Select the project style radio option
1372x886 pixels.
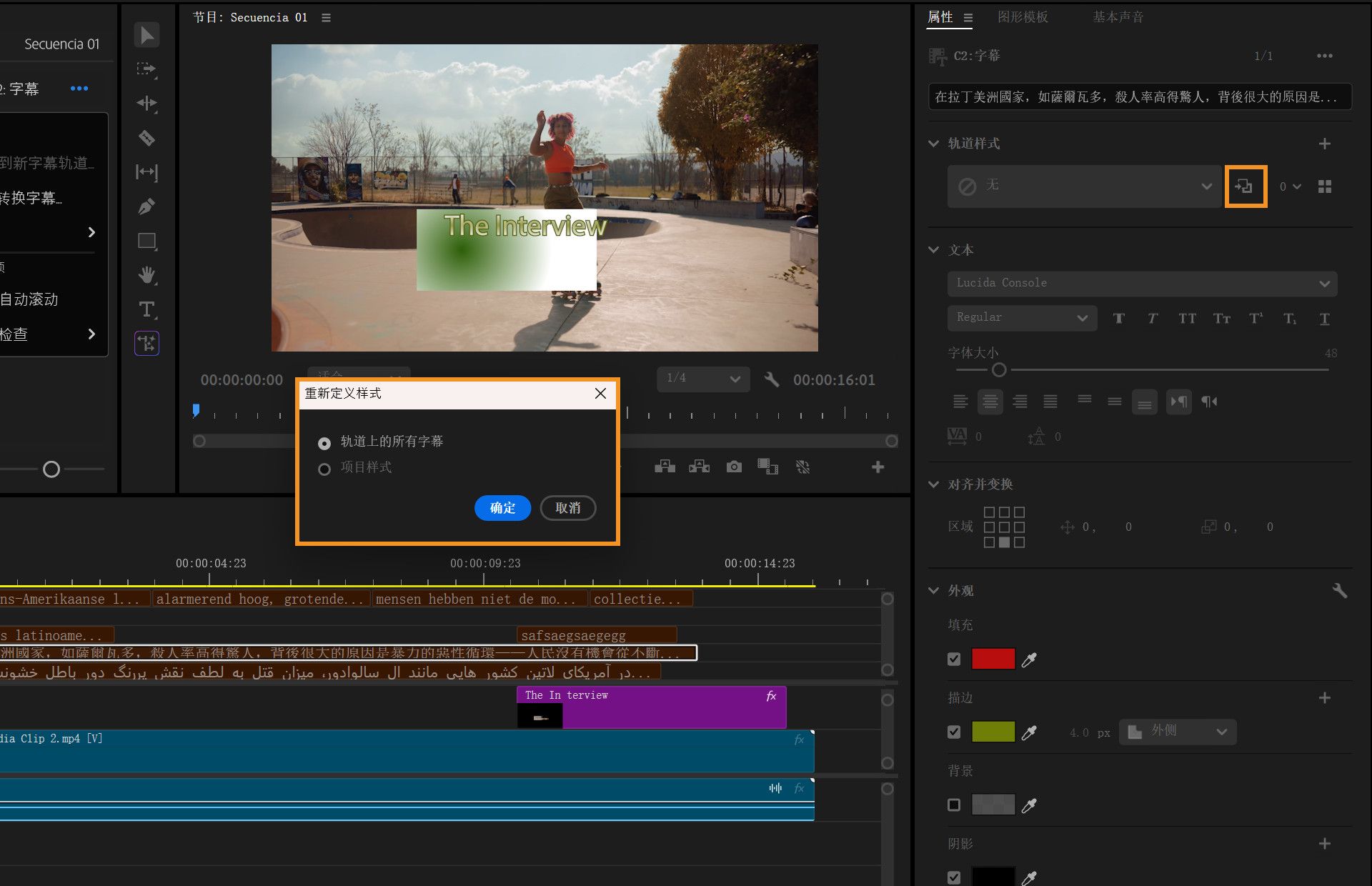[x=324, y=469]
